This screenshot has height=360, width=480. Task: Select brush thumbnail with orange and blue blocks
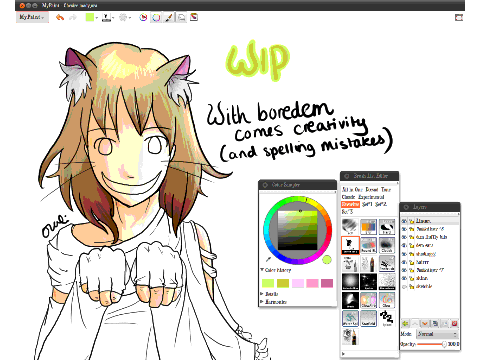pyautogui.click(x=368, y=227)
